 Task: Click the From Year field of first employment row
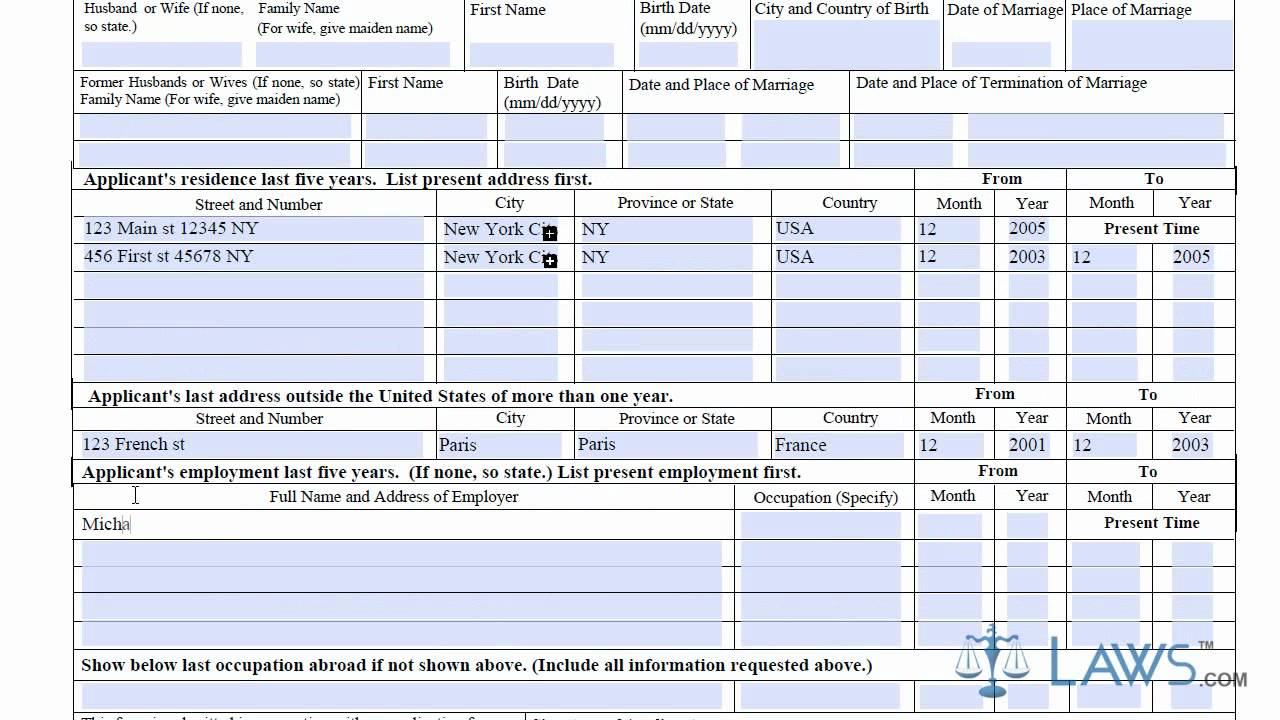1027,525
